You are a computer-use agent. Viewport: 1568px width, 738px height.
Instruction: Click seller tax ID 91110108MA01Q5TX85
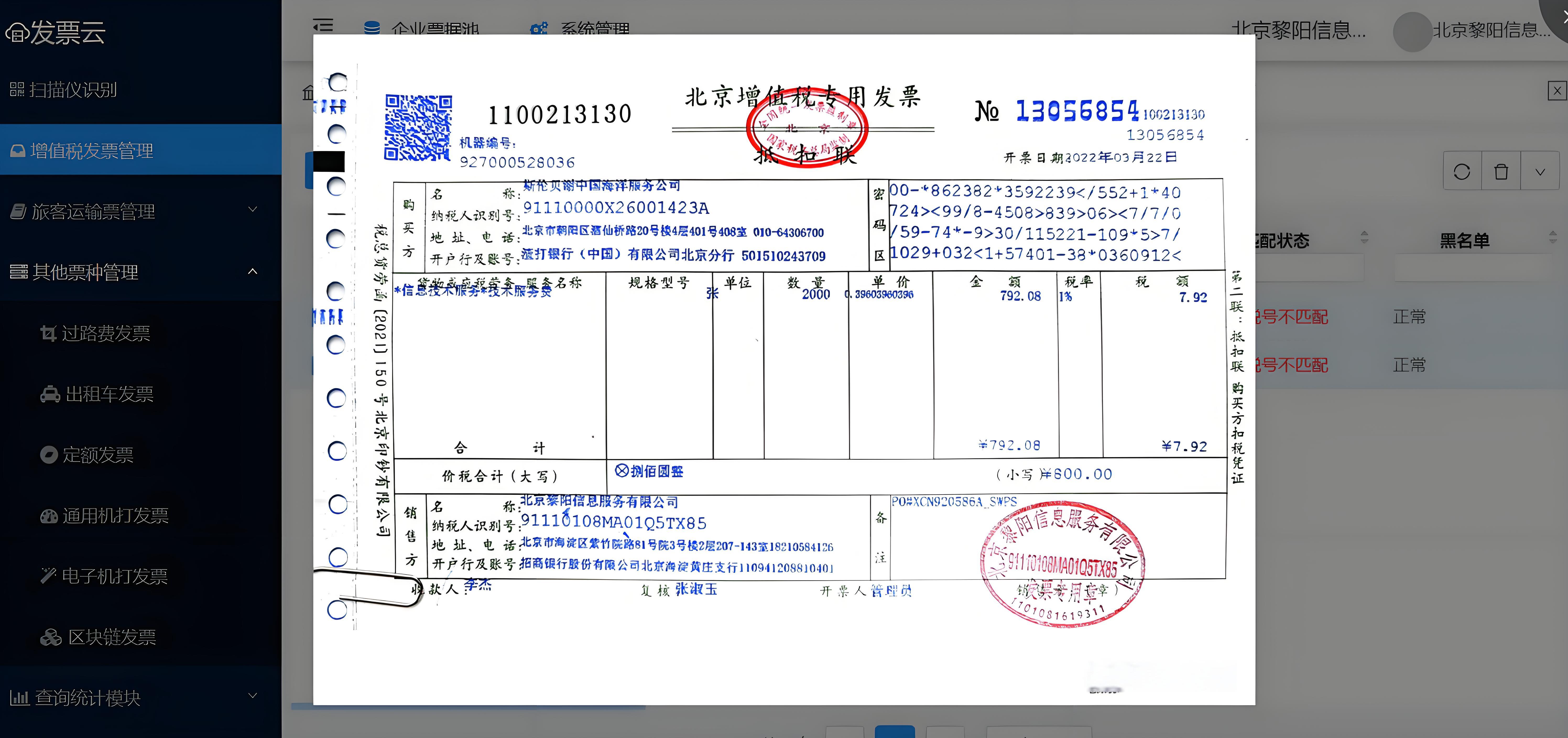[x=614, y=523]
